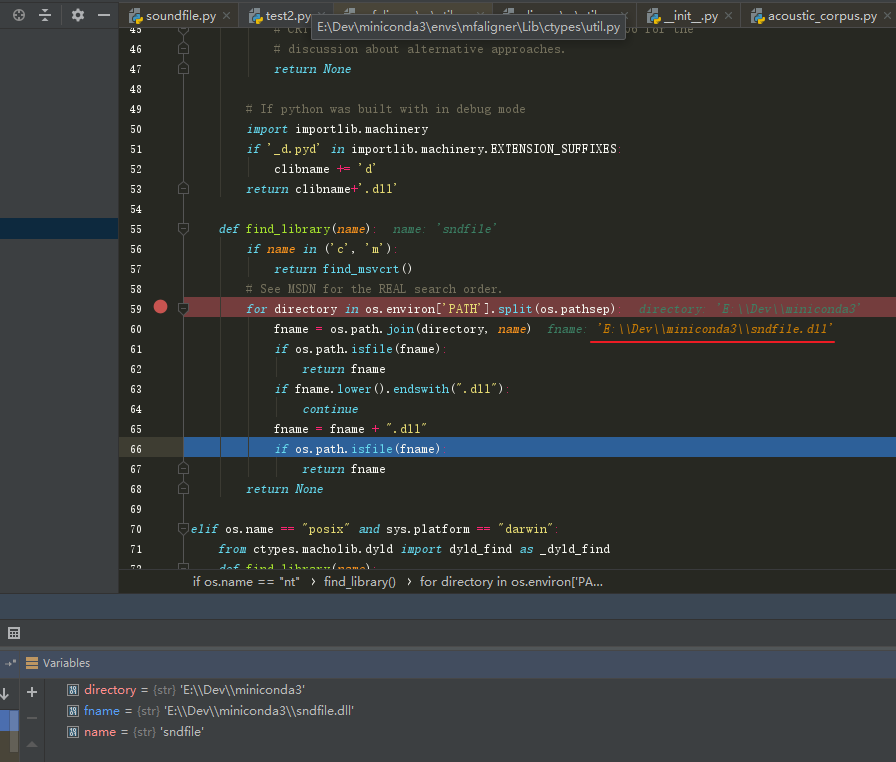Select the directory variable row
896x762 pixels.
(x=109, y=690)
